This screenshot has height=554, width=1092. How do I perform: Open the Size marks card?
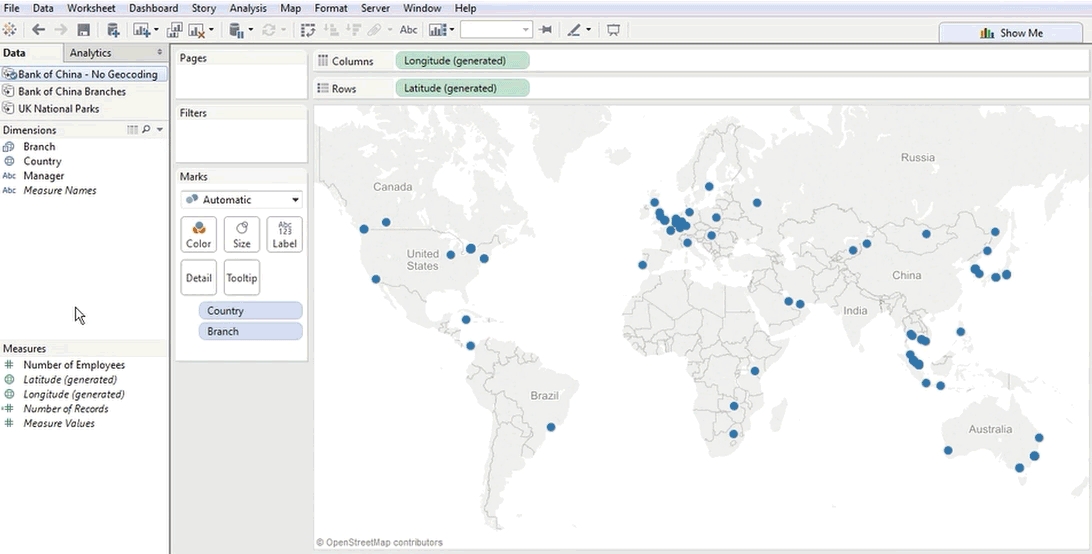point(242,235)
